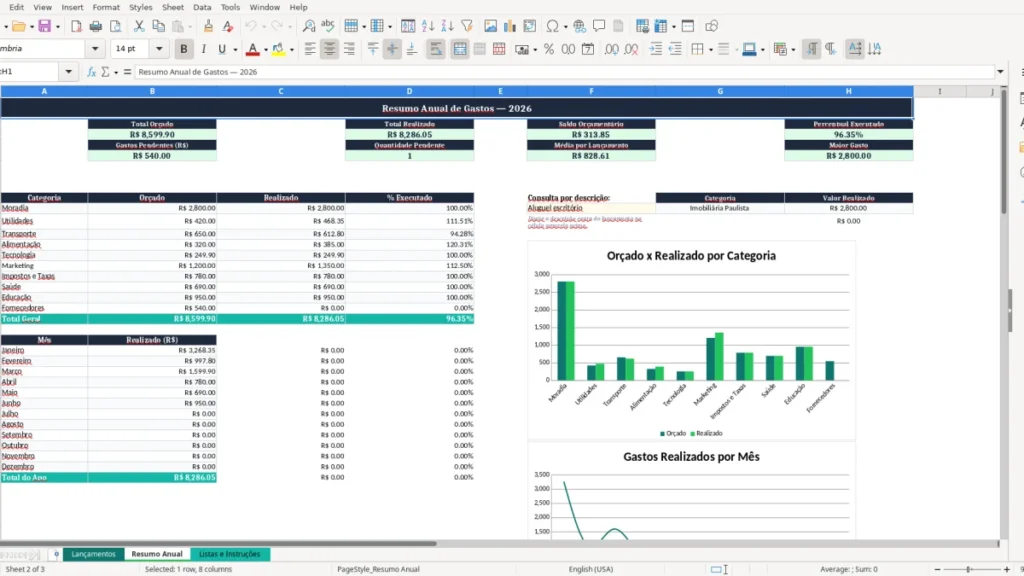Clear direct formatting icon
The image size is (1024, 576).
point(227,26)
